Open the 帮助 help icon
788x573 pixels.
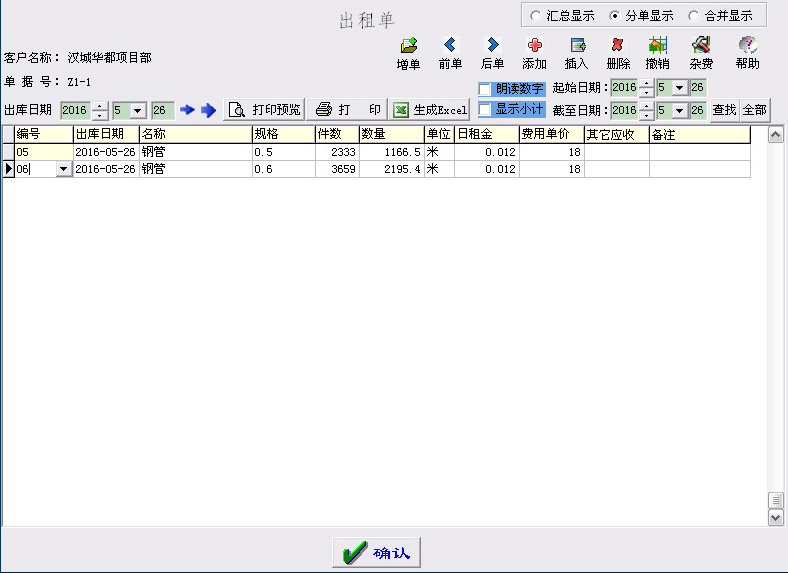[x=746, y=46]
